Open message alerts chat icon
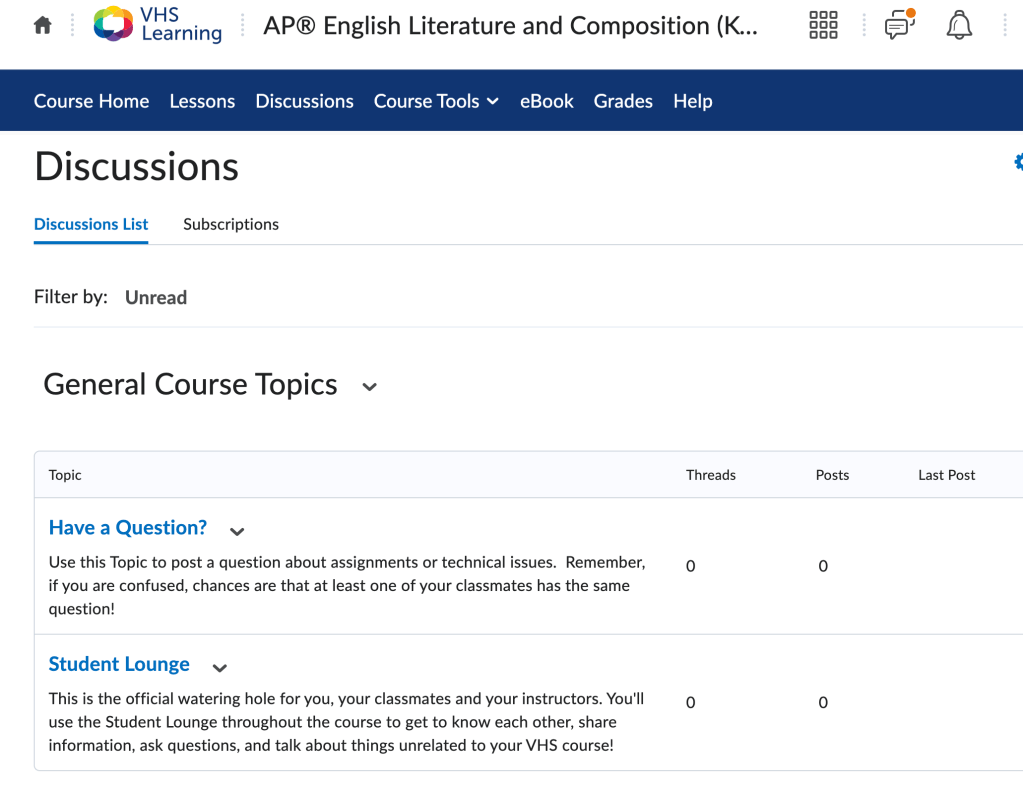This screenshot has height=793, width=1023. (x=899, y=26)
